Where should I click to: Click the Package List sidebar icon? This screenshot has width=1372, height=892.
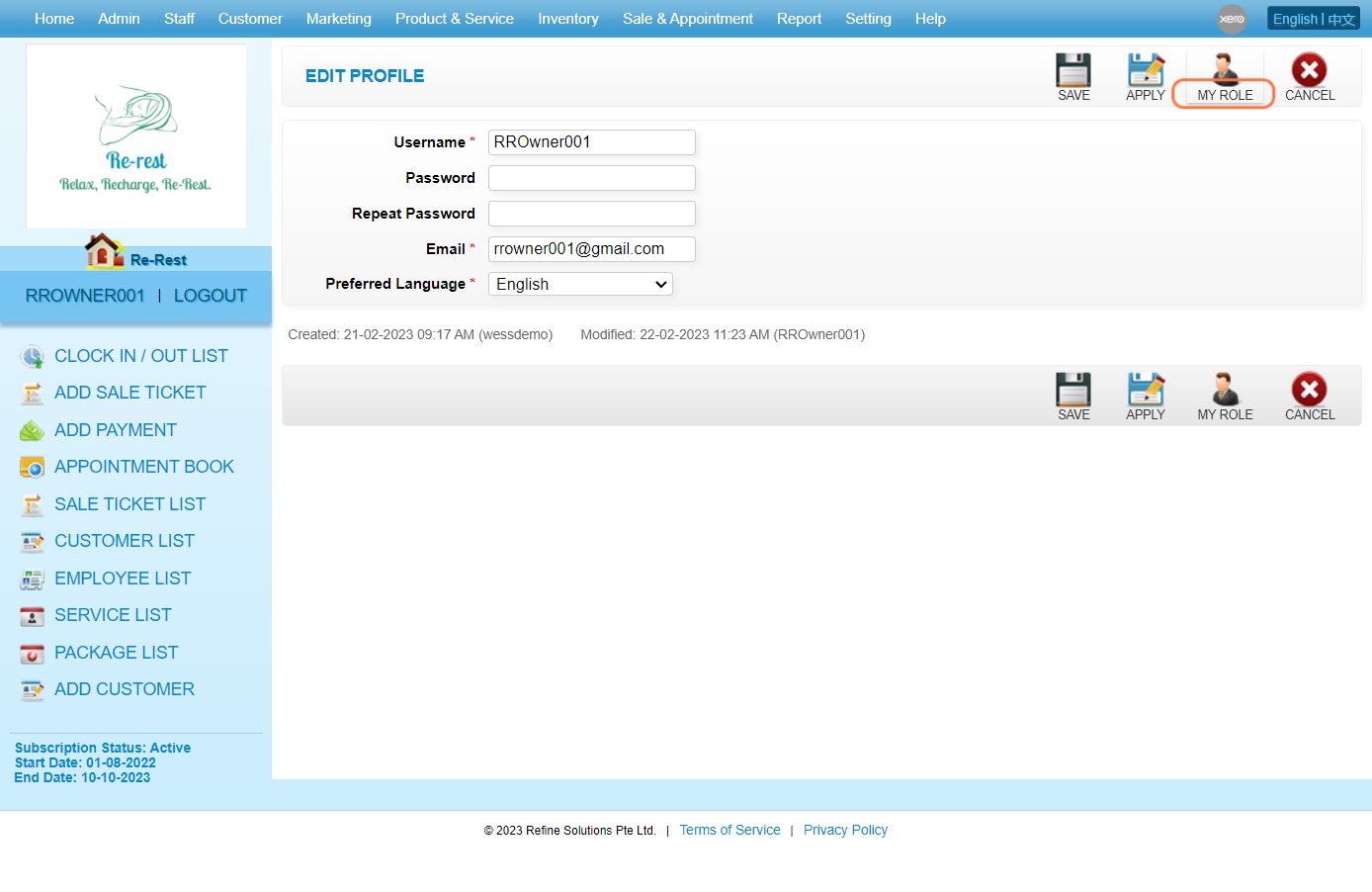(33, 654)
